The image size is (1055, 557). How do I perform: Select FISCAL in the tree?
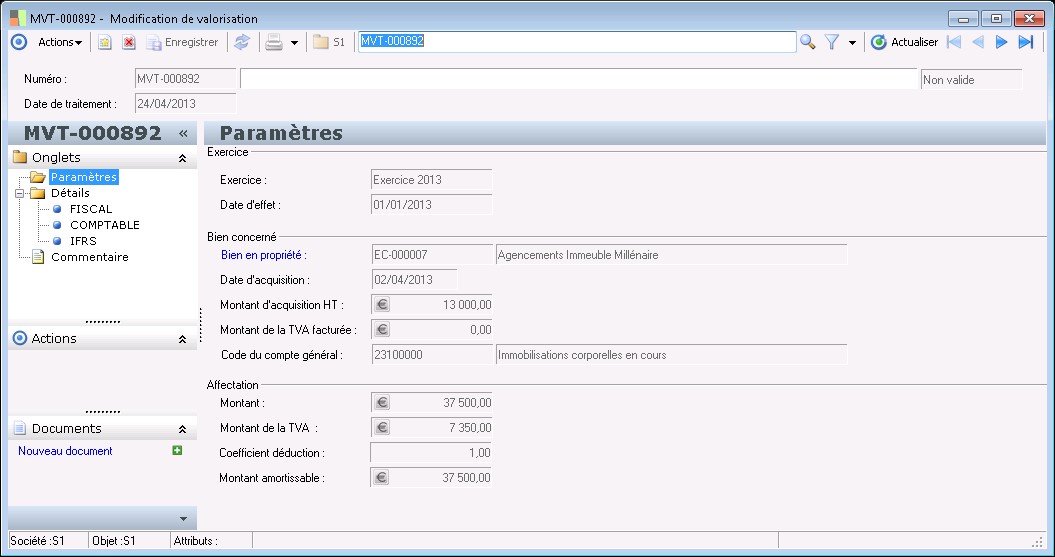[x=91, y=209]
